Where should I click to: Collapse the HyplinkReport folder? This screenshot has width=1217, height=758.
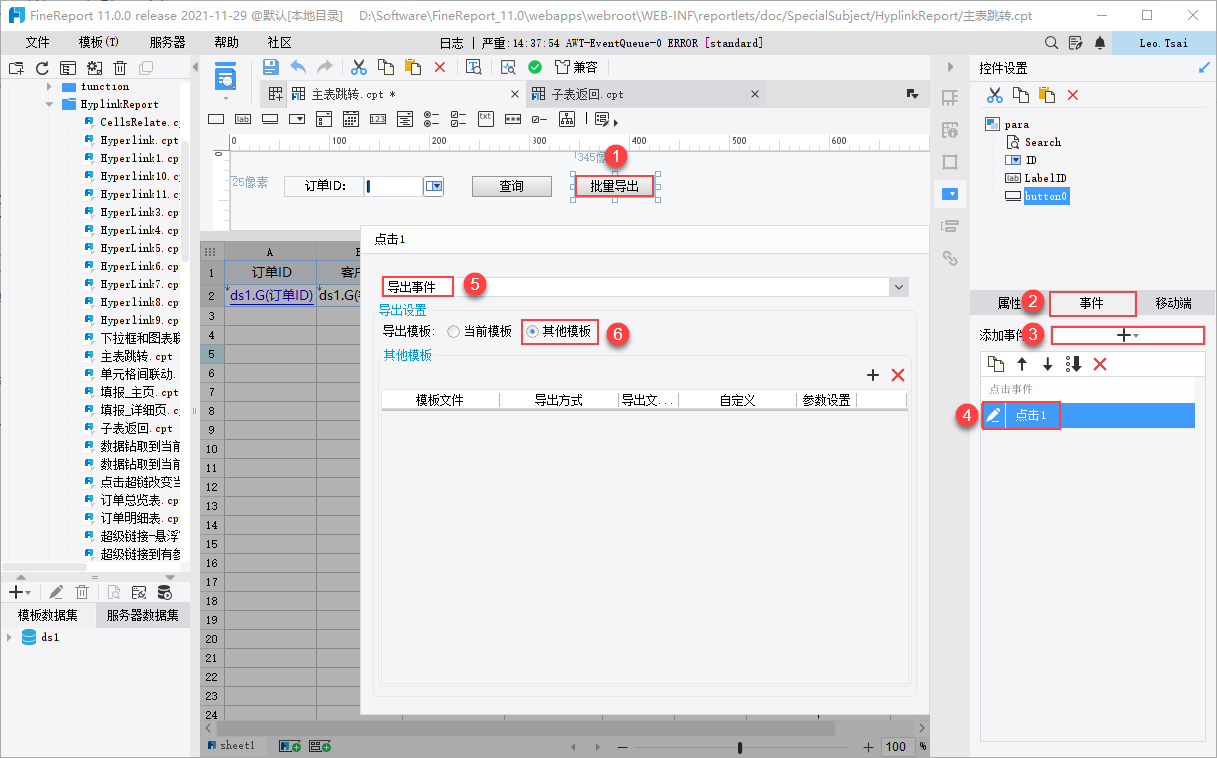[48, 104]
